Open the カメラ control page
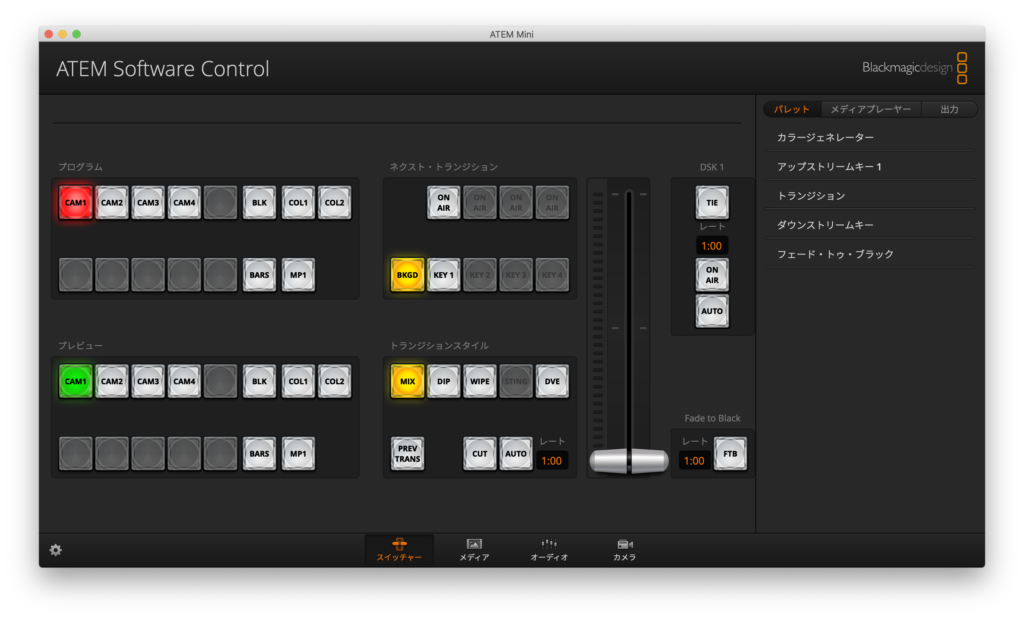The image size is (1024, 619). coord(624,550)
